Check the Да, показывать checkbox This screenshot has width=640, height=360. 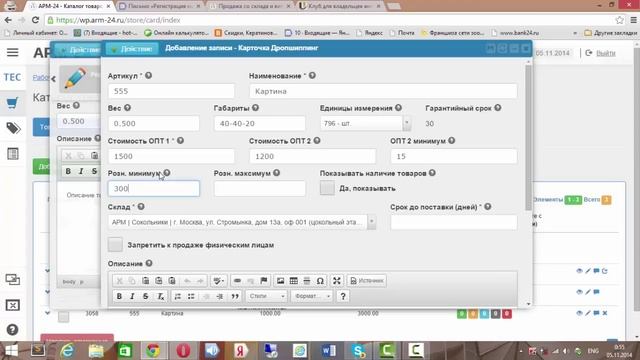coord(327,188)
